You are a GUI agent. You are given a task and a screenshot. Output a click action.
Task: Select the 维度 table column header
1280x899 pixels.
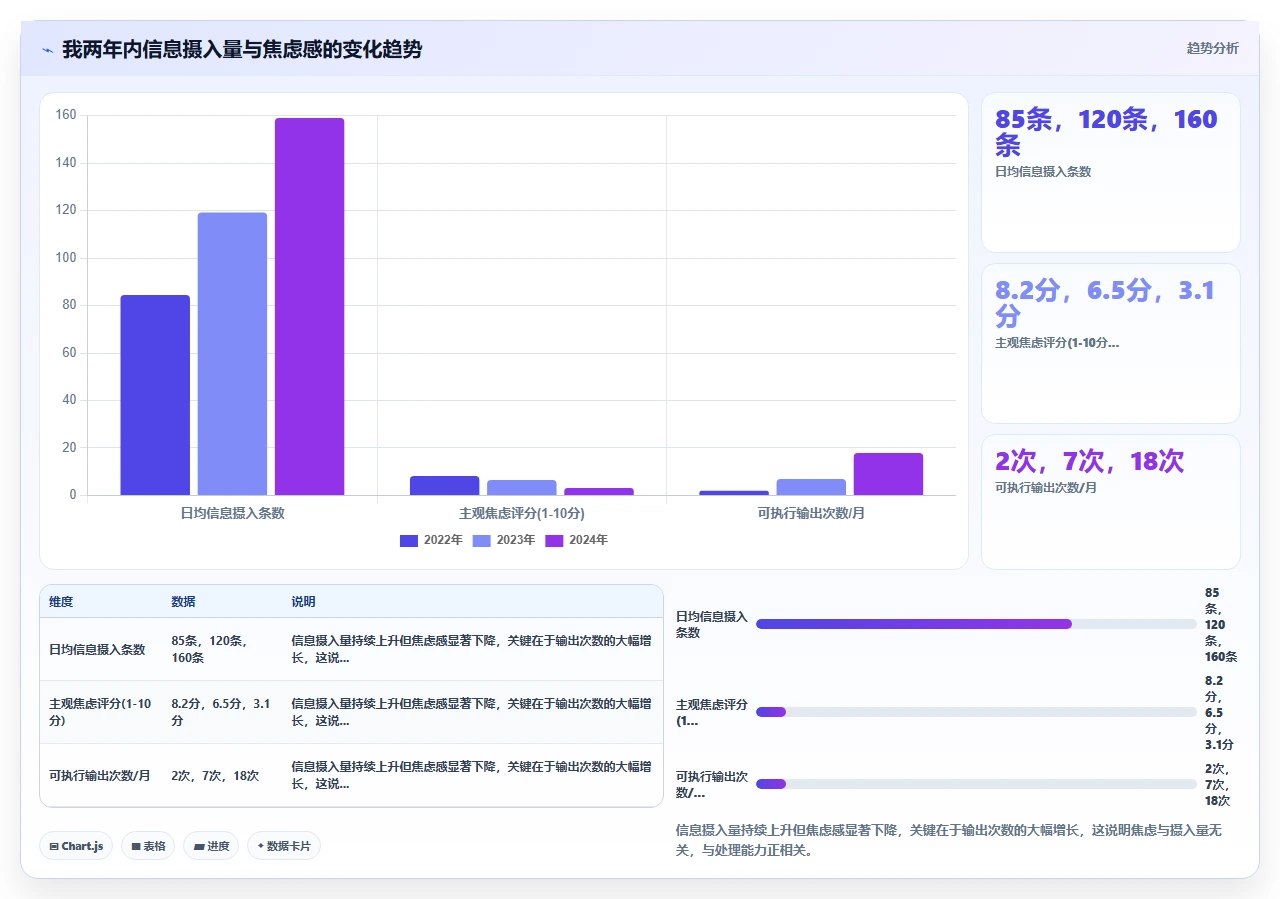[61, 602]
